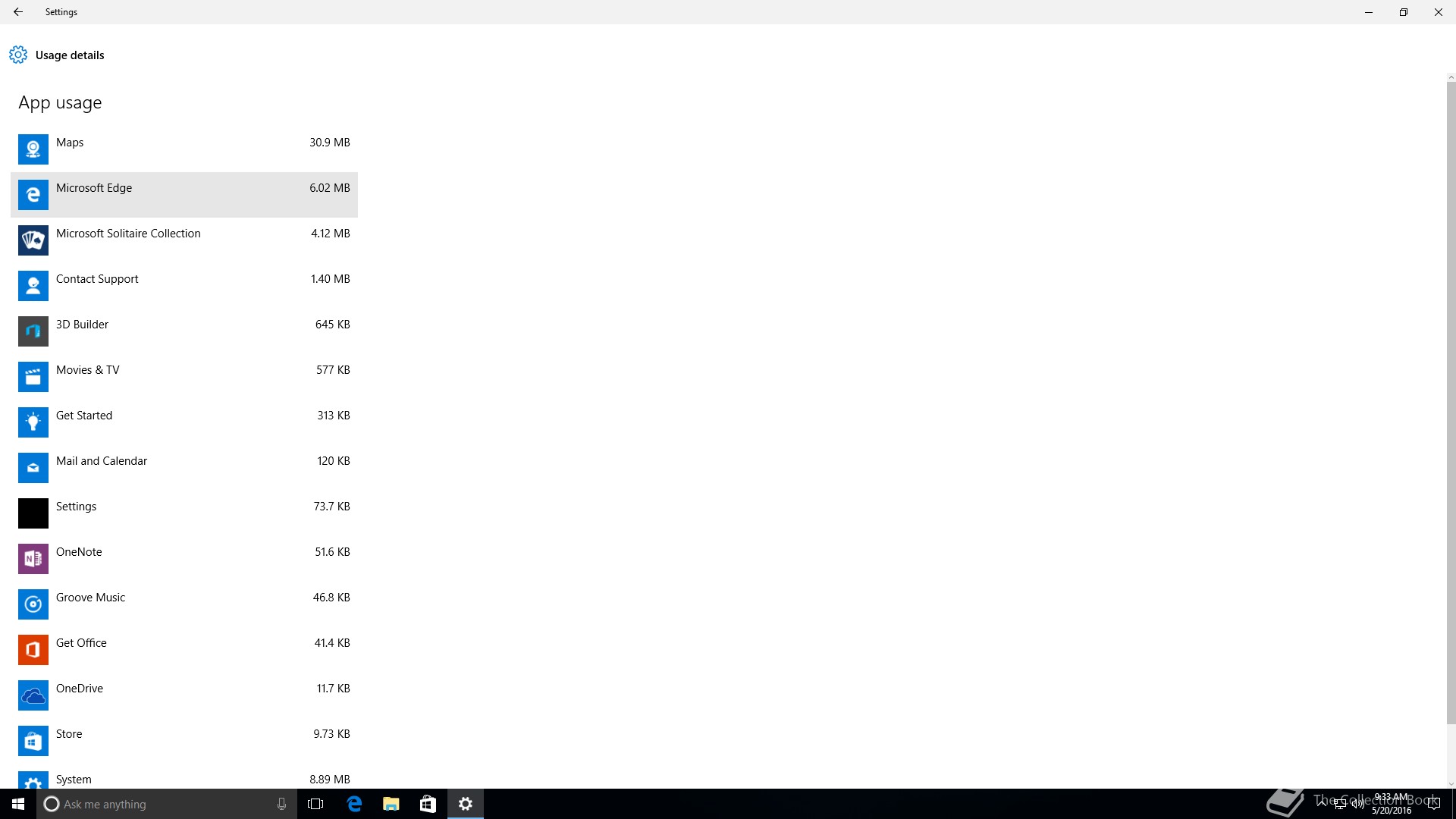Viewport: 1456px width, 819px height.
Task: Click the 3D Builder icon
Action: coord(33,331)
